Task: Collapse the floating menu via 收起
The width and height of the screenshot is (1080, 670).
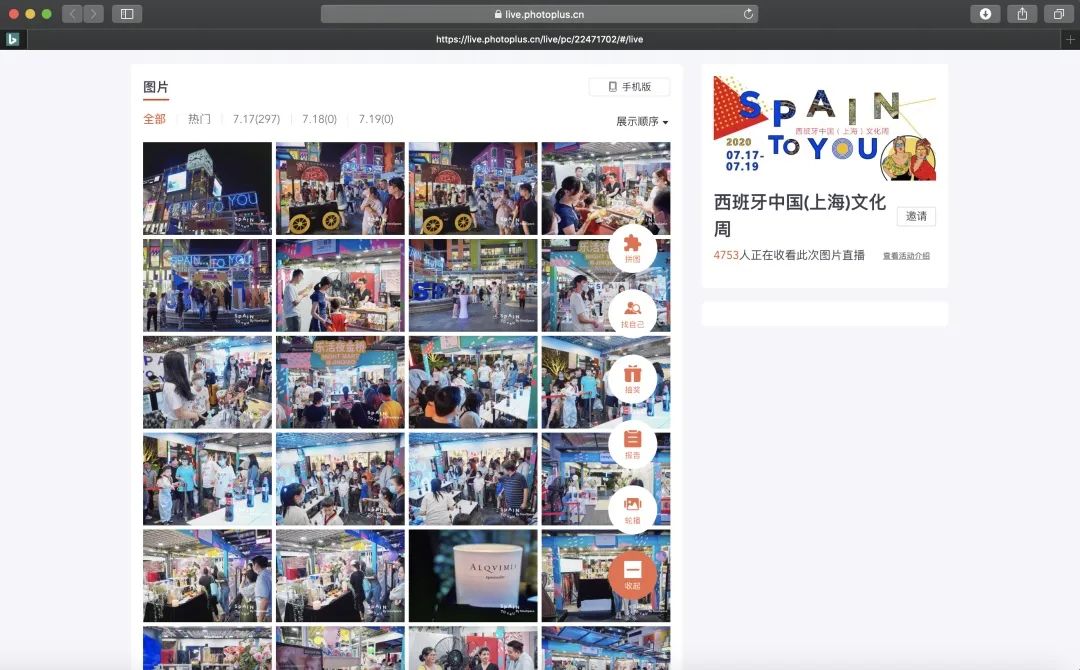Action: click(633, 575)
